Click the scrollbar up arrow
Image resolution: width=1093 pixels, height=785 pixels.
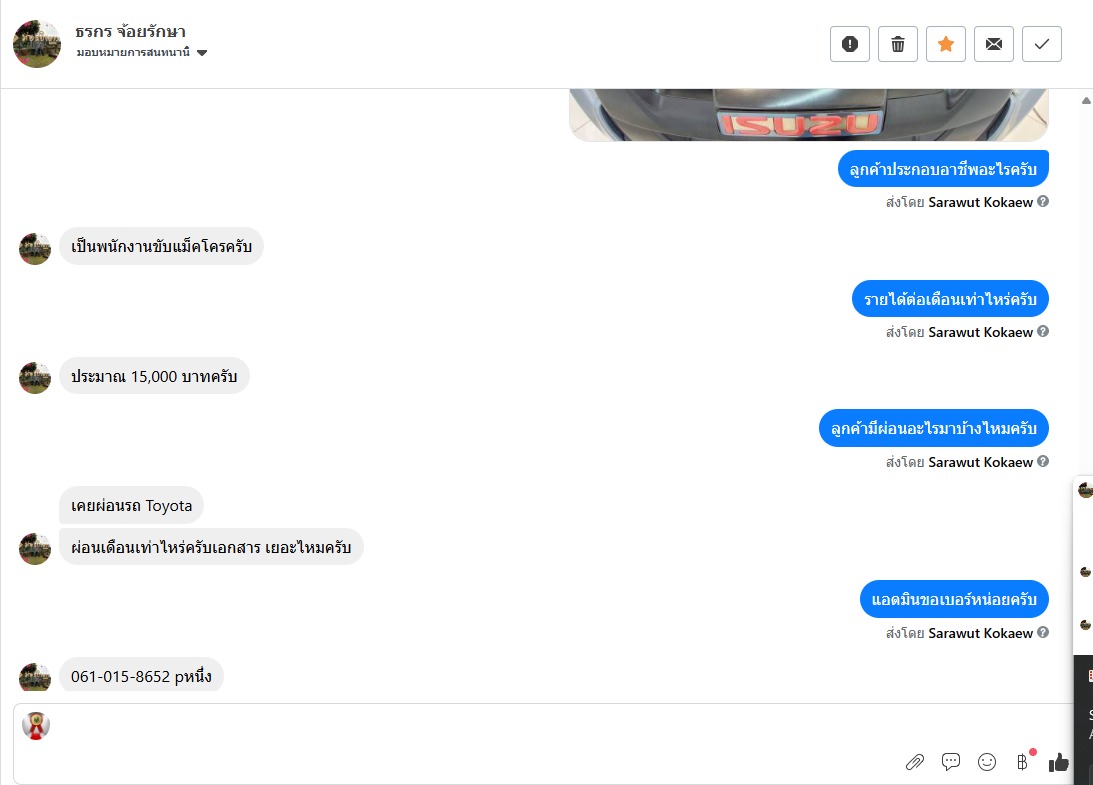[x=1086, y=100]
